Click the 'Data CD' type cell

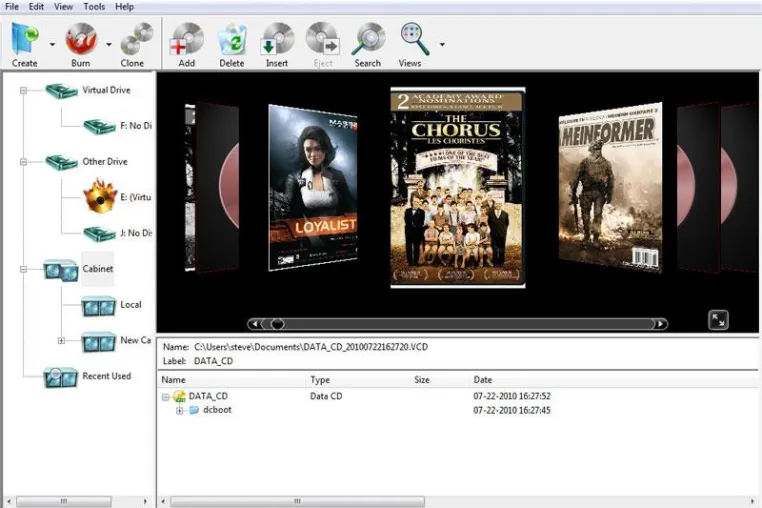click(326, 396)
